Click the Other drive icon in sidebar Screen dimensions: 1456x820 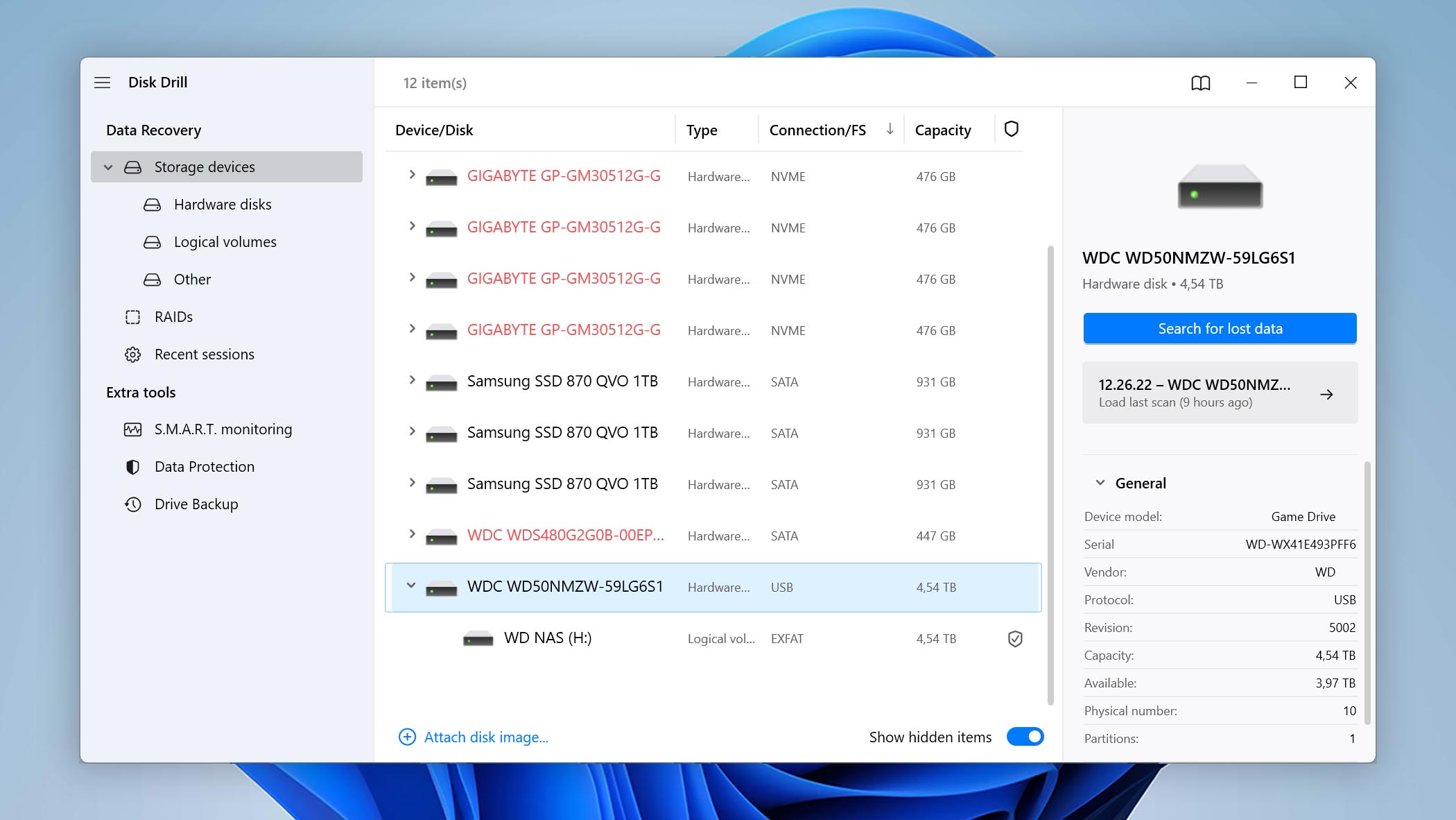[x=152, y=280]
